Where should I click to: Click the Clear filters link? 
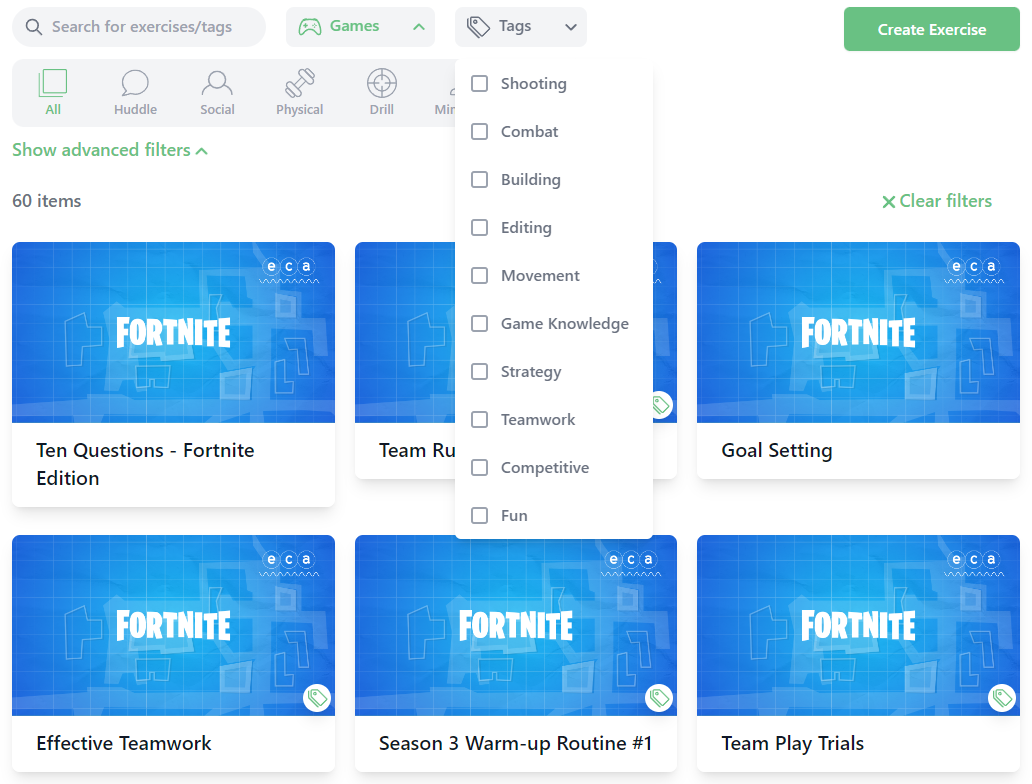point(937,201)
